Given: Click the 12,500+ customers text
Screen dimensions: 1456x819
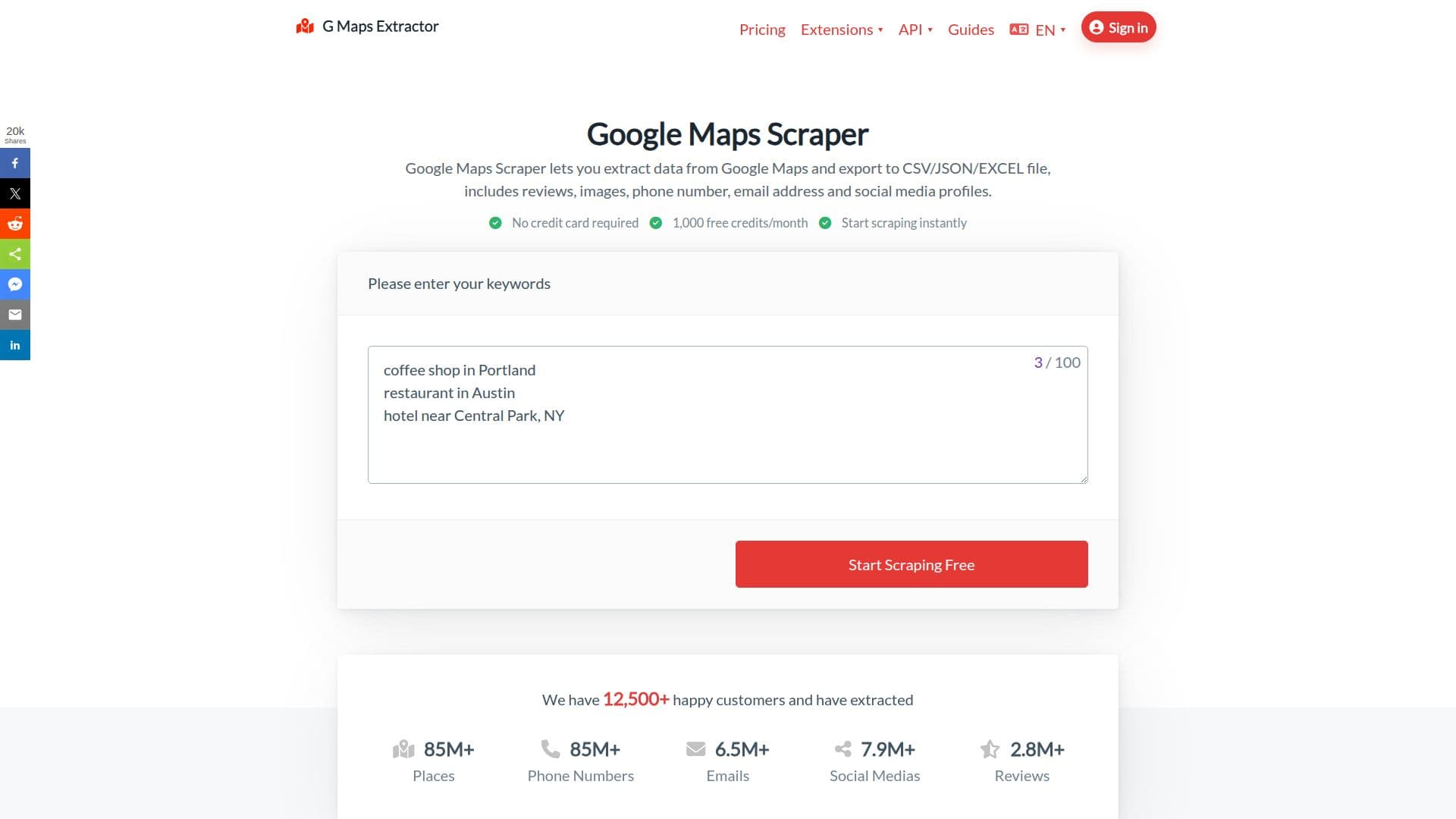Looking at the screenshot, I should 635,699.
